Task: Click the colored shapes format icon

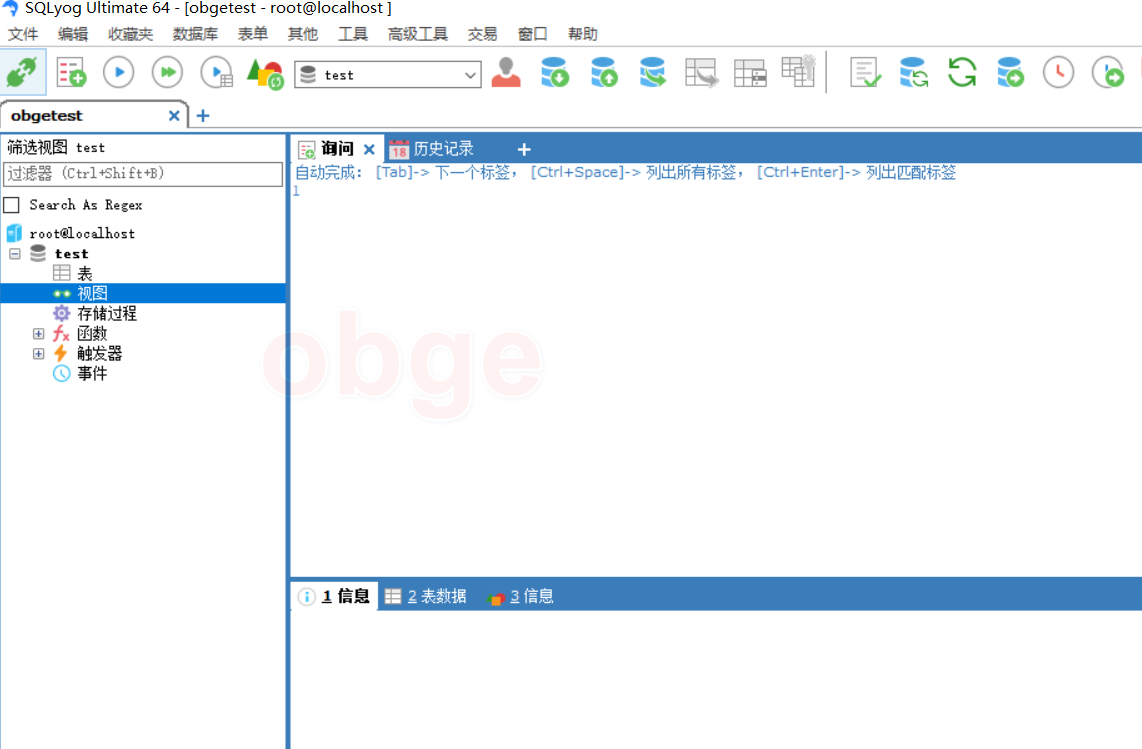Action: point(265,74)
